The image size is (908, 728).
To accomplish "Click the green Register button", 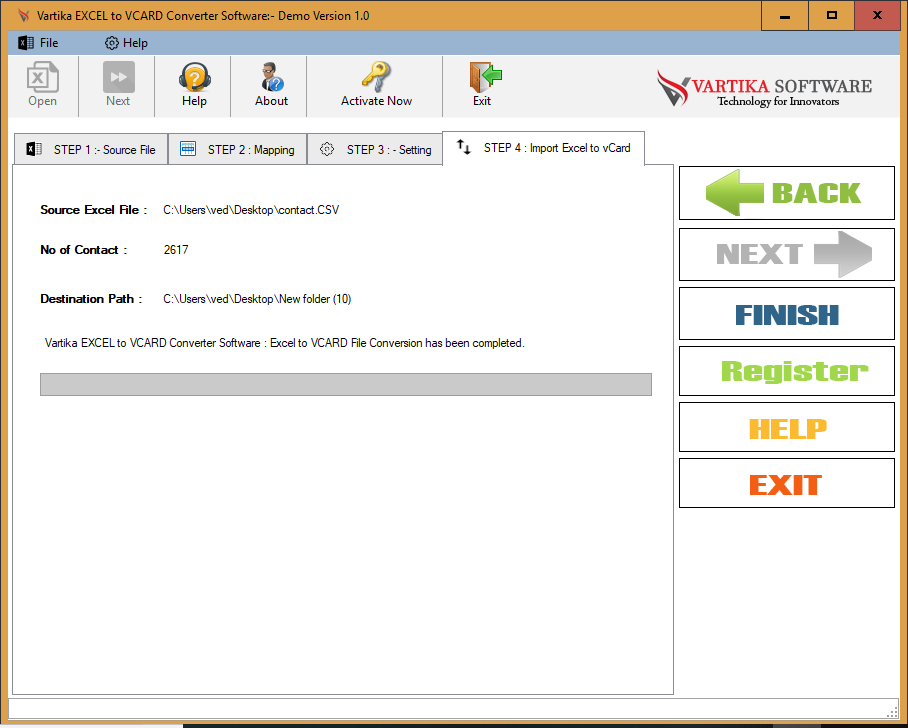I will pos(786,371).
